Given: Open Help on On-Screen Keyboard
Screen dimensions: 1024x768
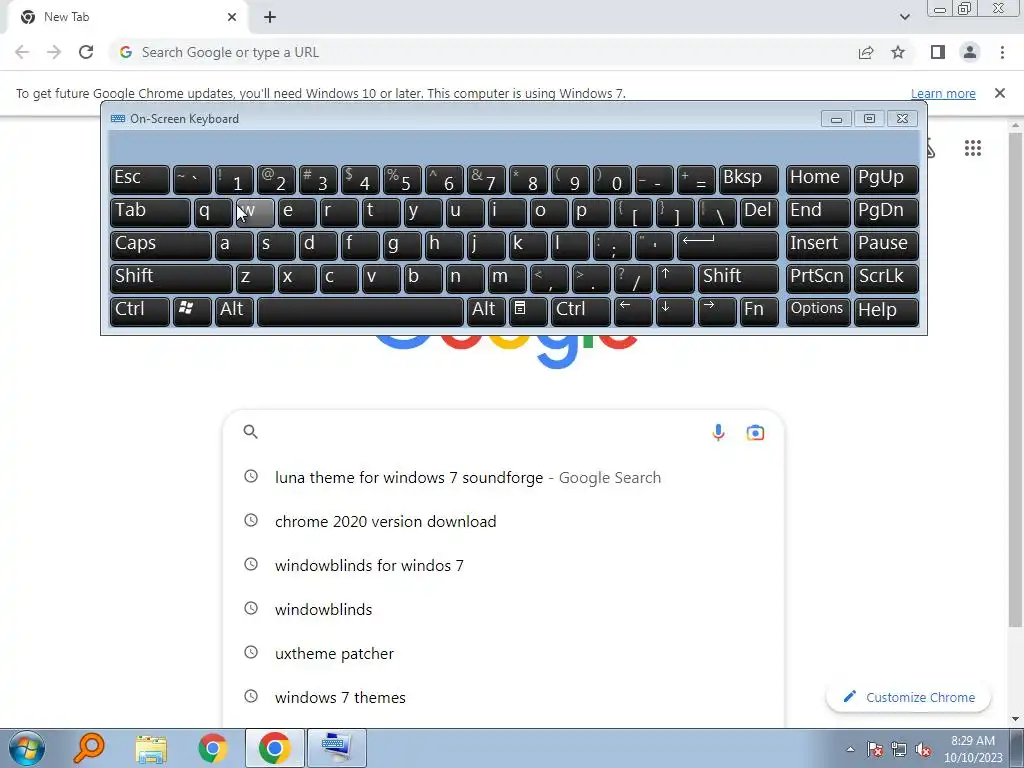Looking at the screenshot, I should (886, 311).
